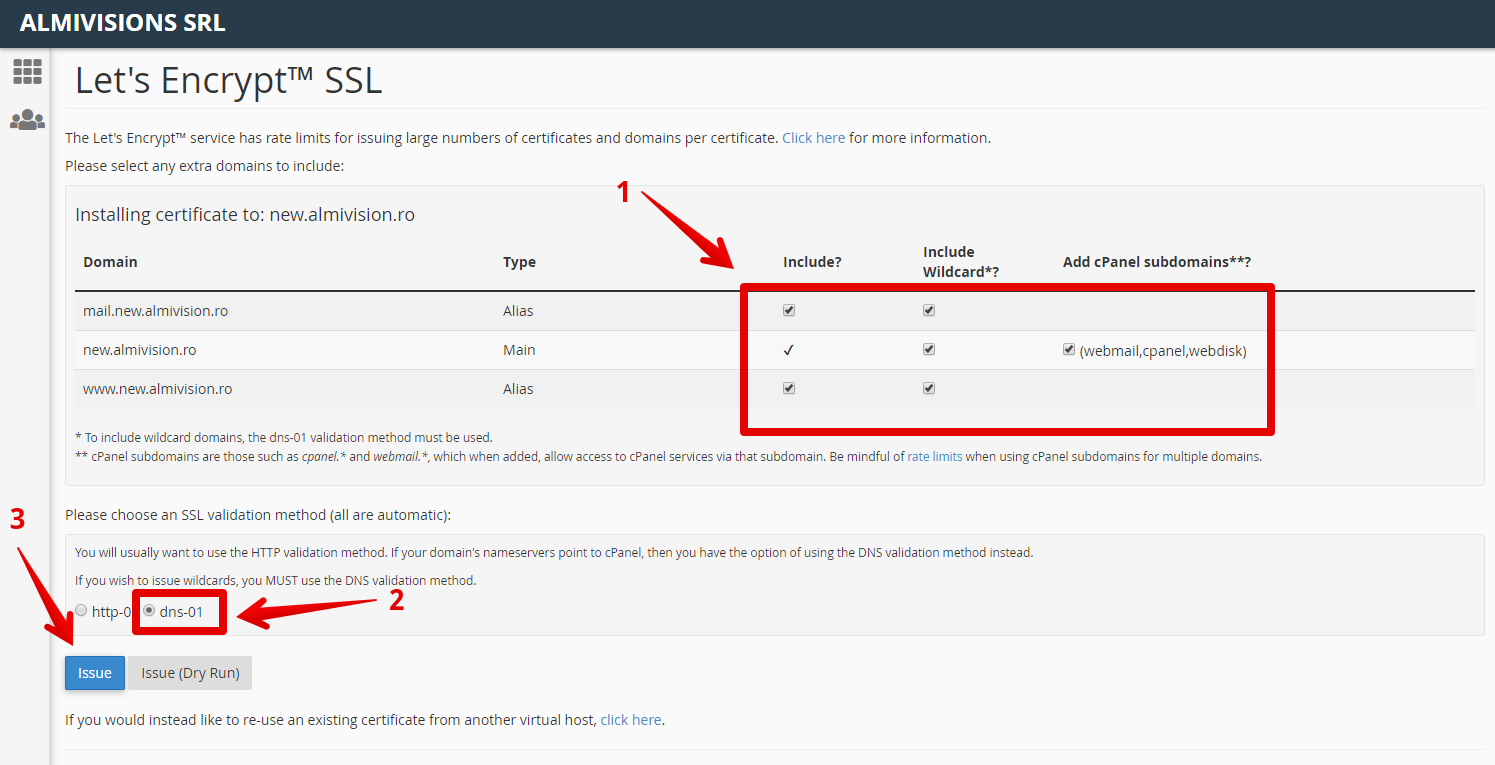Open the cPanel home grid icon
This screenshot has height=765, width=1495.
[x=27, y=71]
